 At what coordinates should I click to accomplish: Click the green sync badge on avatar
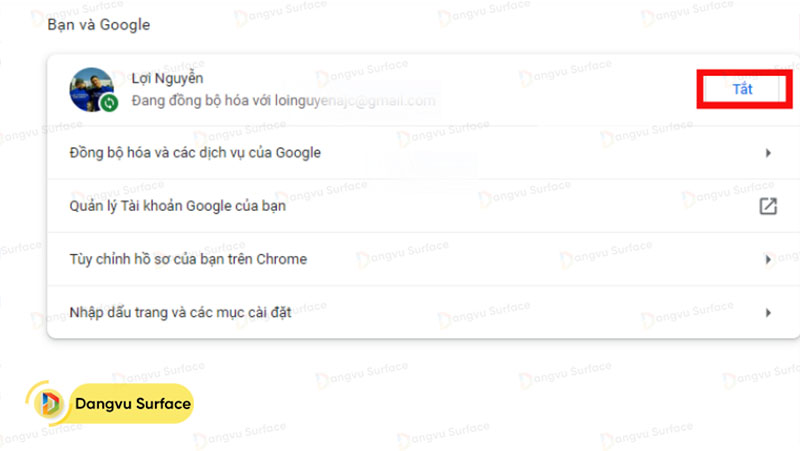tap(108, 102)
